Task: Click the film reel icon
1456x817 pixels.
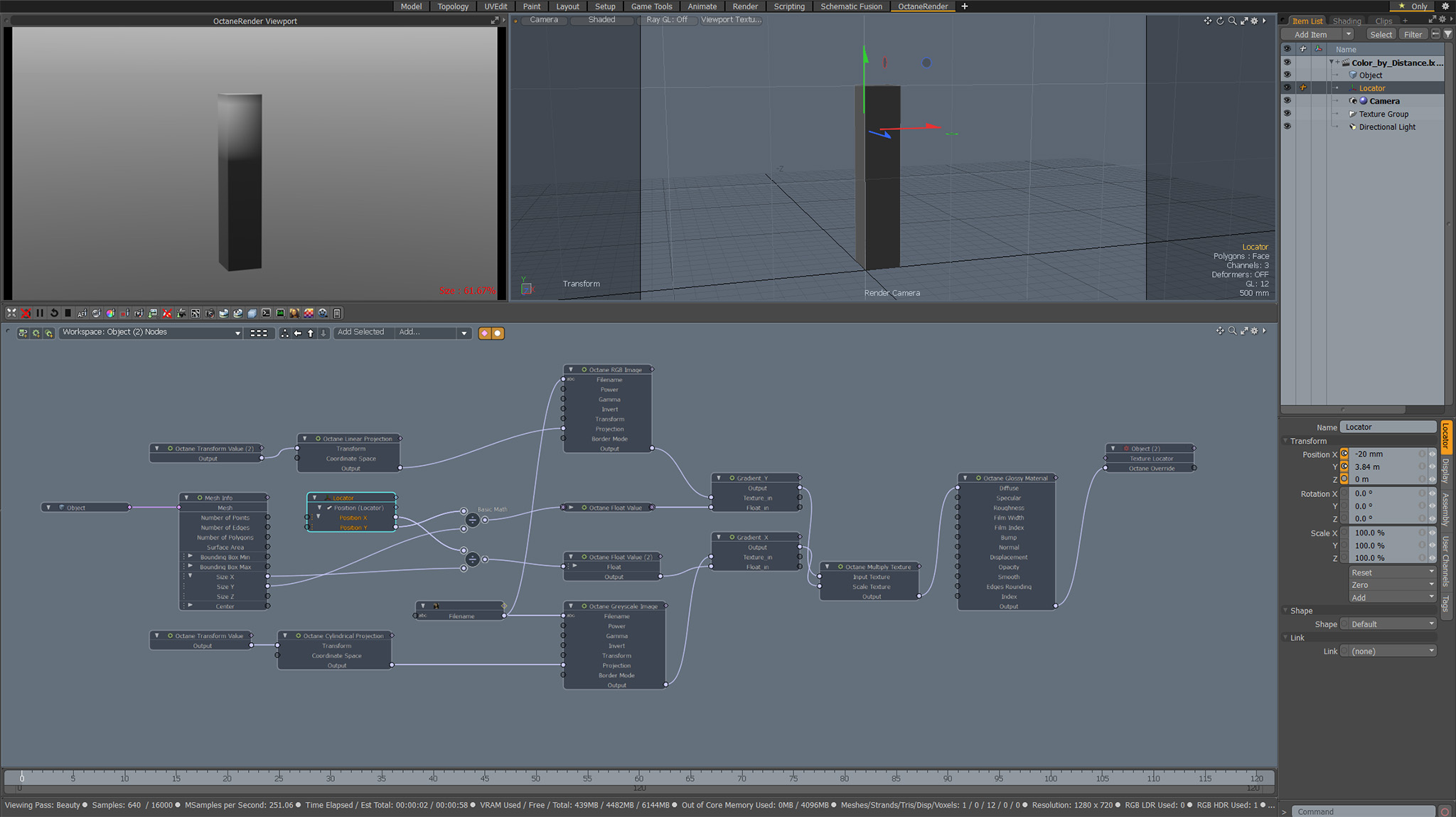Action: click(x=323, y=313)
